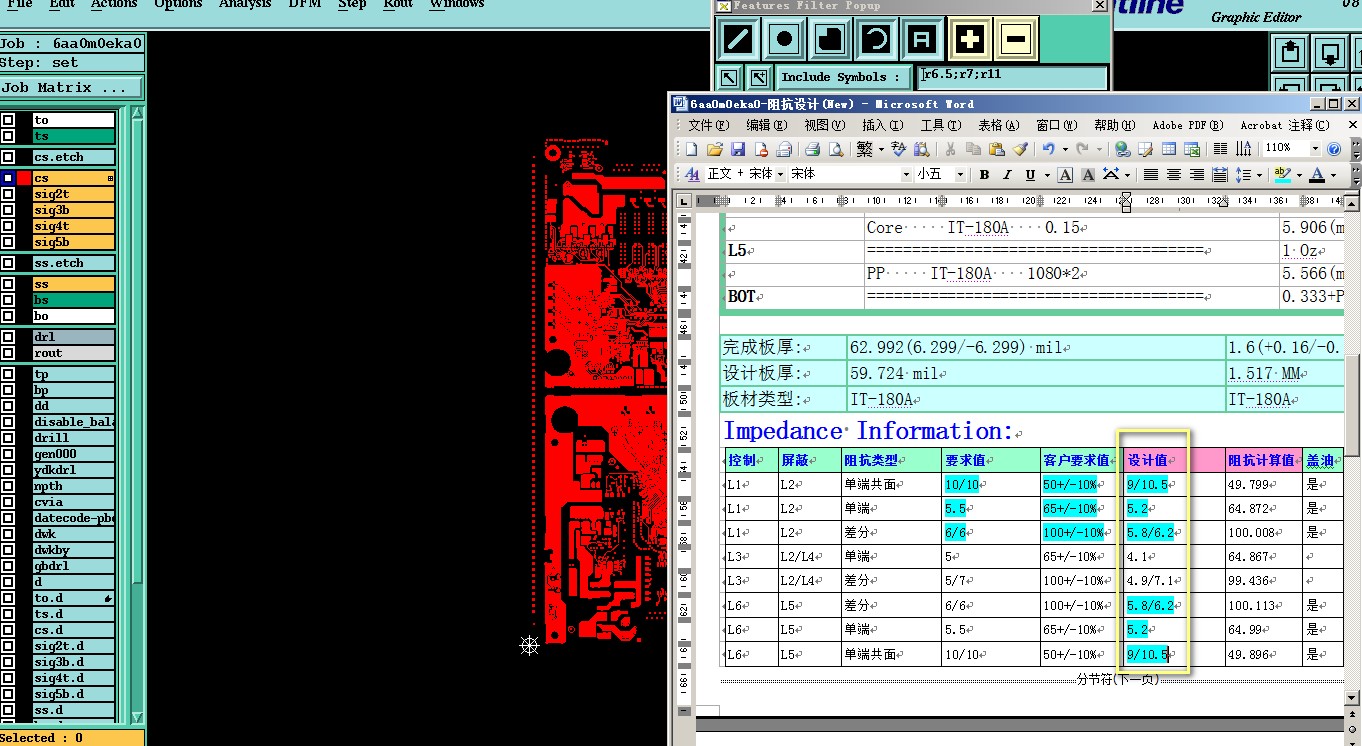
Task: Toggle checkbox for layer drl
Action: pyautogui.click(x=8, y=337)
